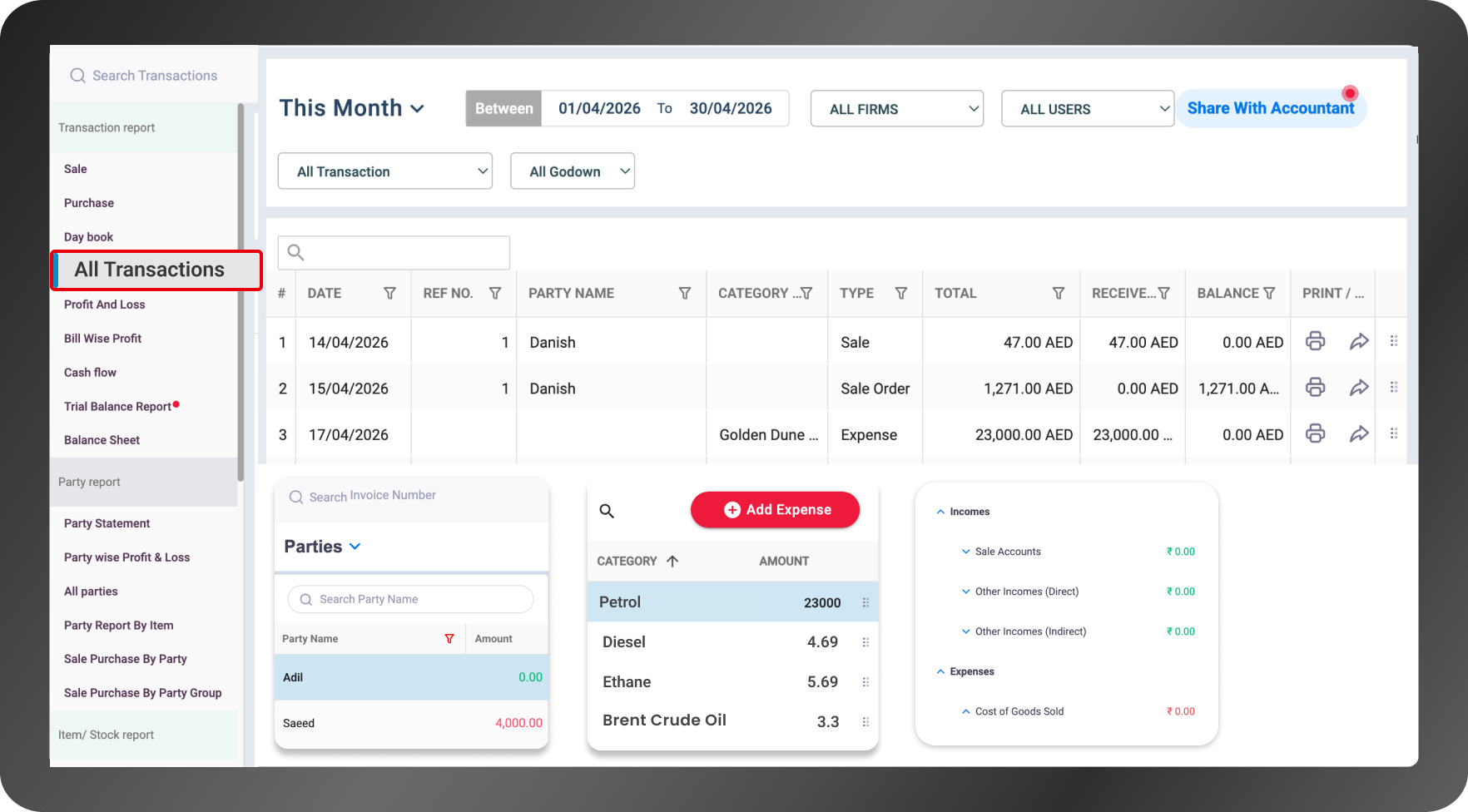Open Party wise Profit & Loss
The height and width of the screenshot is (812, 1468).
tap(127, 557)
